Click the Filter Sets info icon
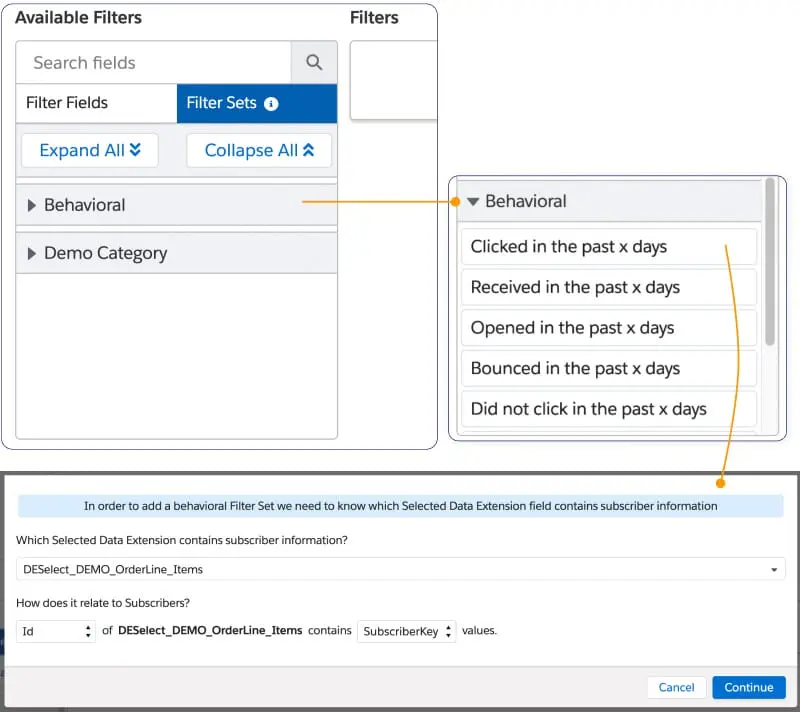800x712 pixels. click(x=272, y=103)
